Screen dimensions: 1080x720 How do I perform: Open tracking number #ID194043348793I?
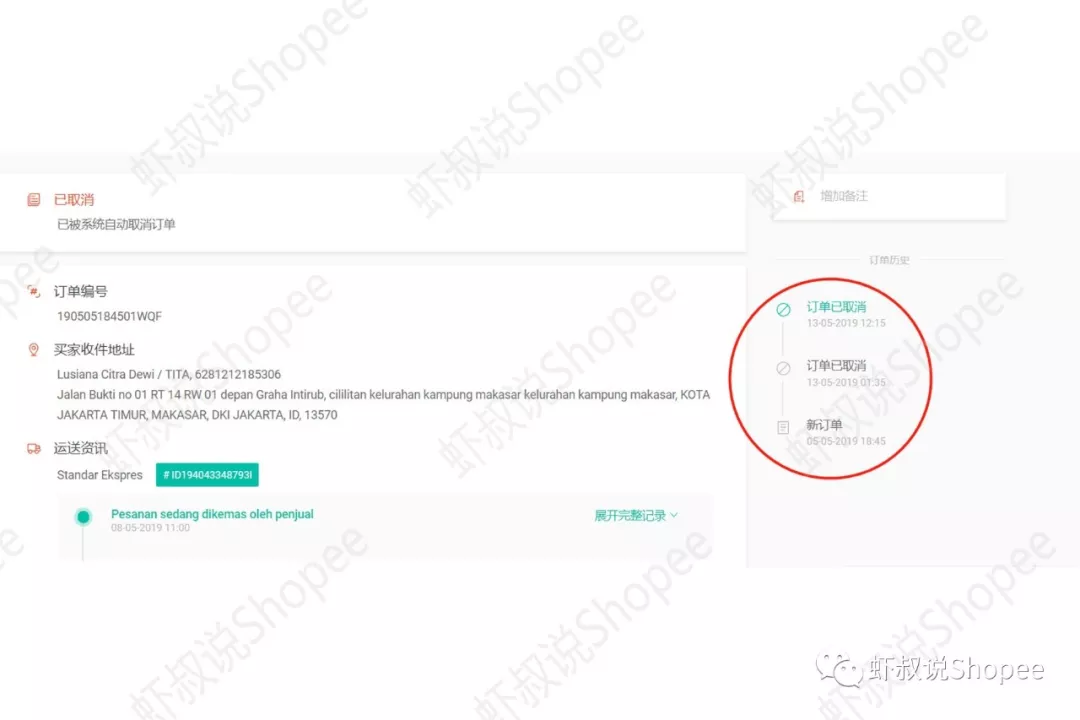click(207, 475)
